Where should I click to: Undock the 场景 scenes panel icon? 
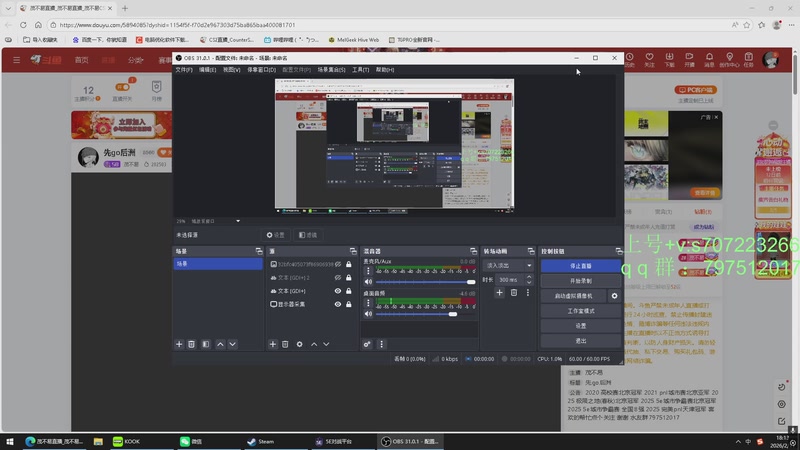[259, 251]
